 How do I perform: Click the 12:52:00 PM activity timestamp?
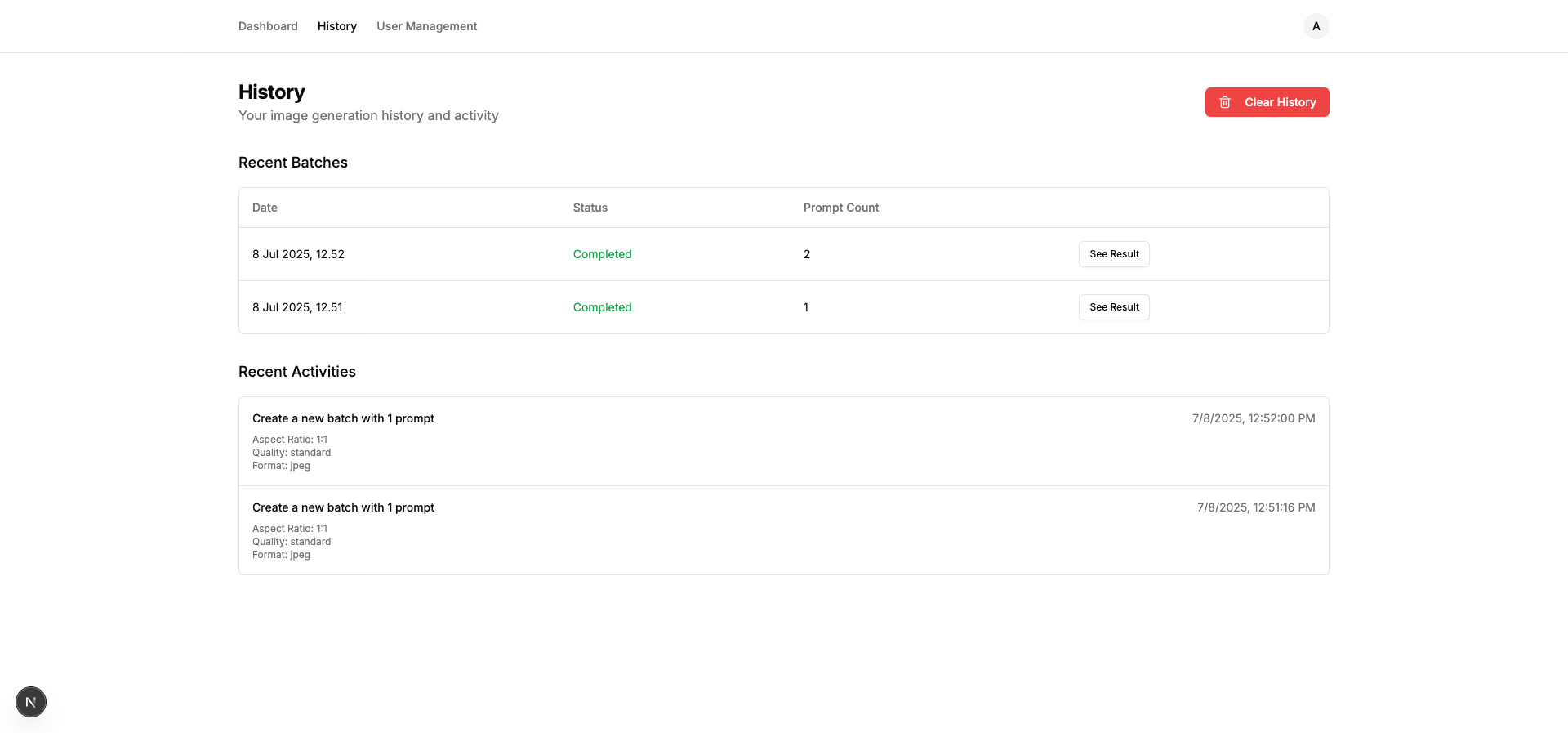(1253, 418)
